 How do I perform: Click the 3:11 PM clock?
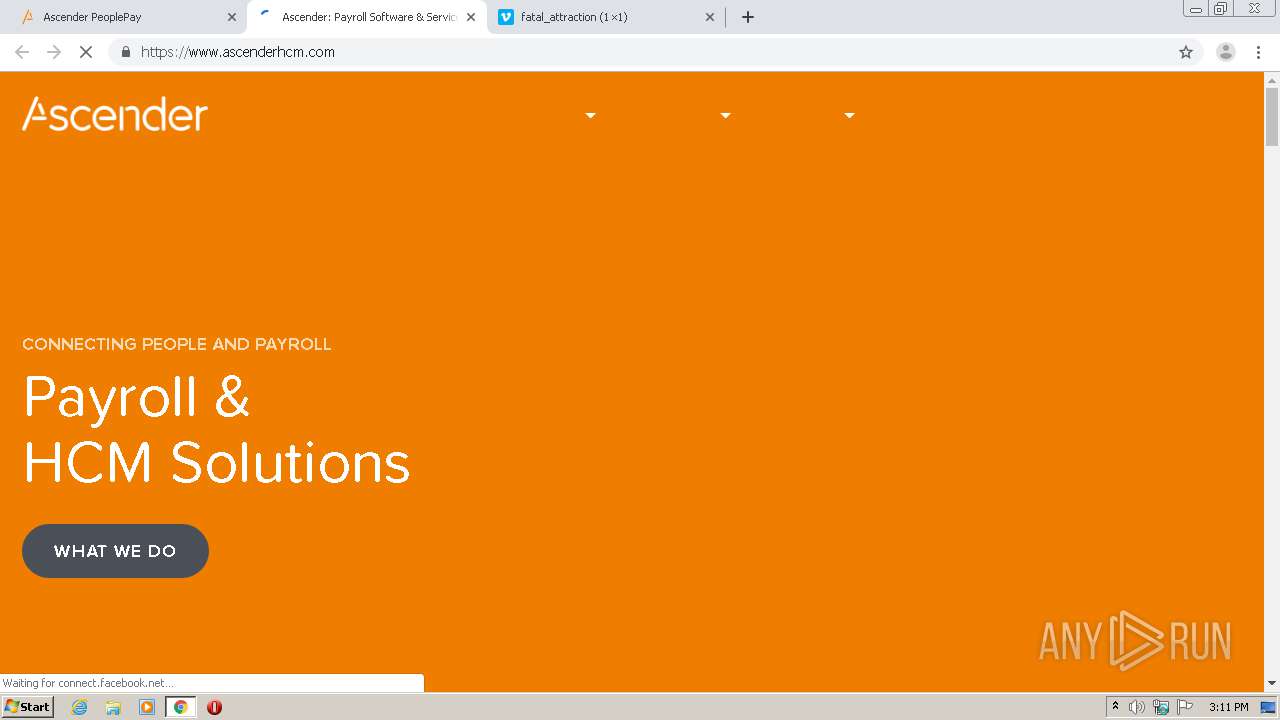tap(1228, 707)
